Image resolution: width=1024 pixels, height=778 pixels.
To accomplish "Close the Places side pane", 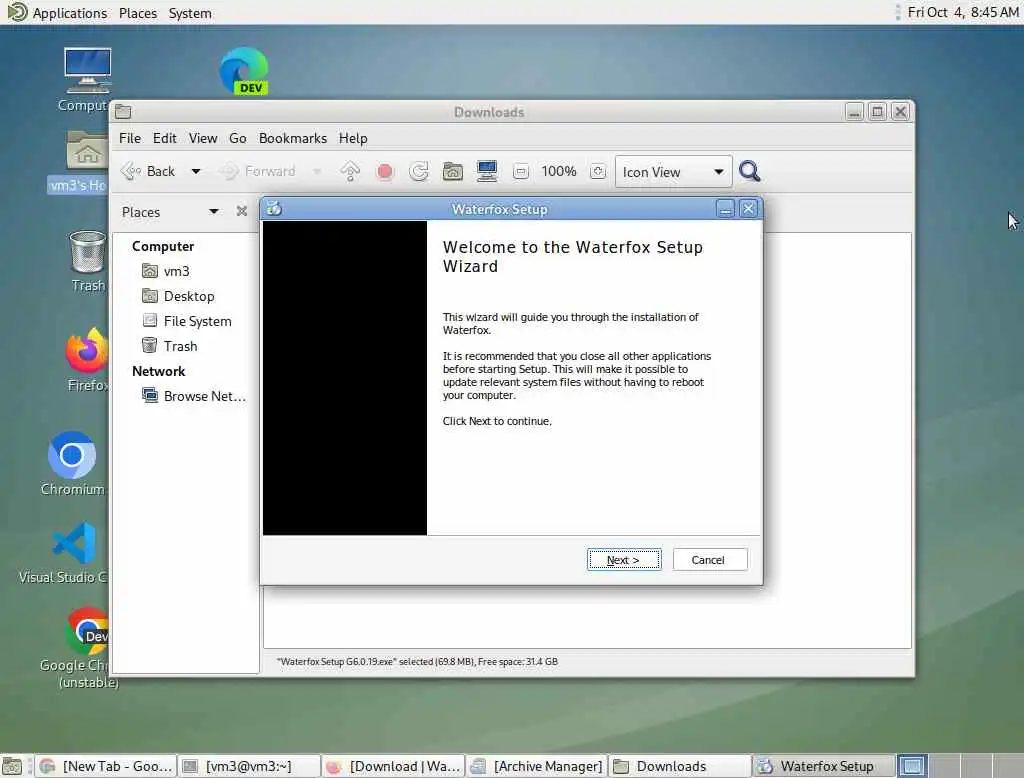I will click(242, 211).
